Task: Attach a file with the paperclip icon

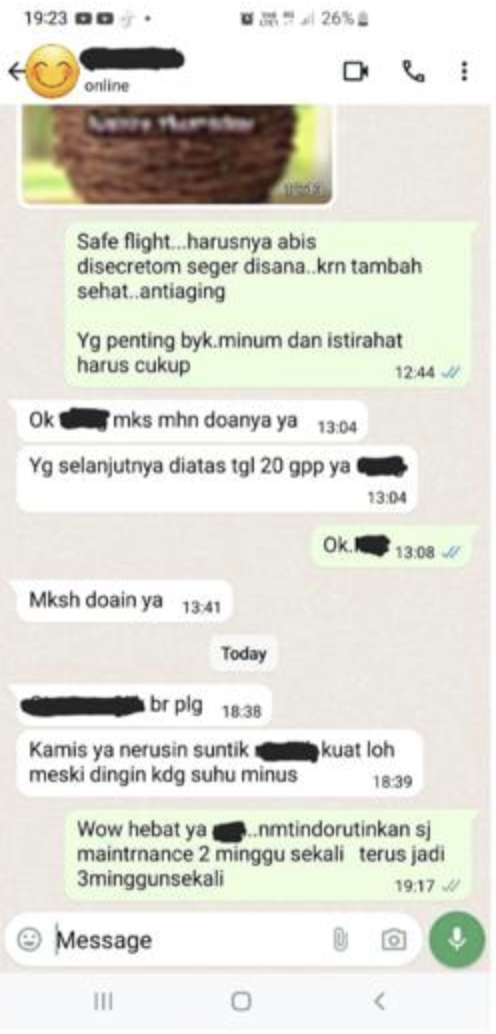Action: tap(340, 939)
